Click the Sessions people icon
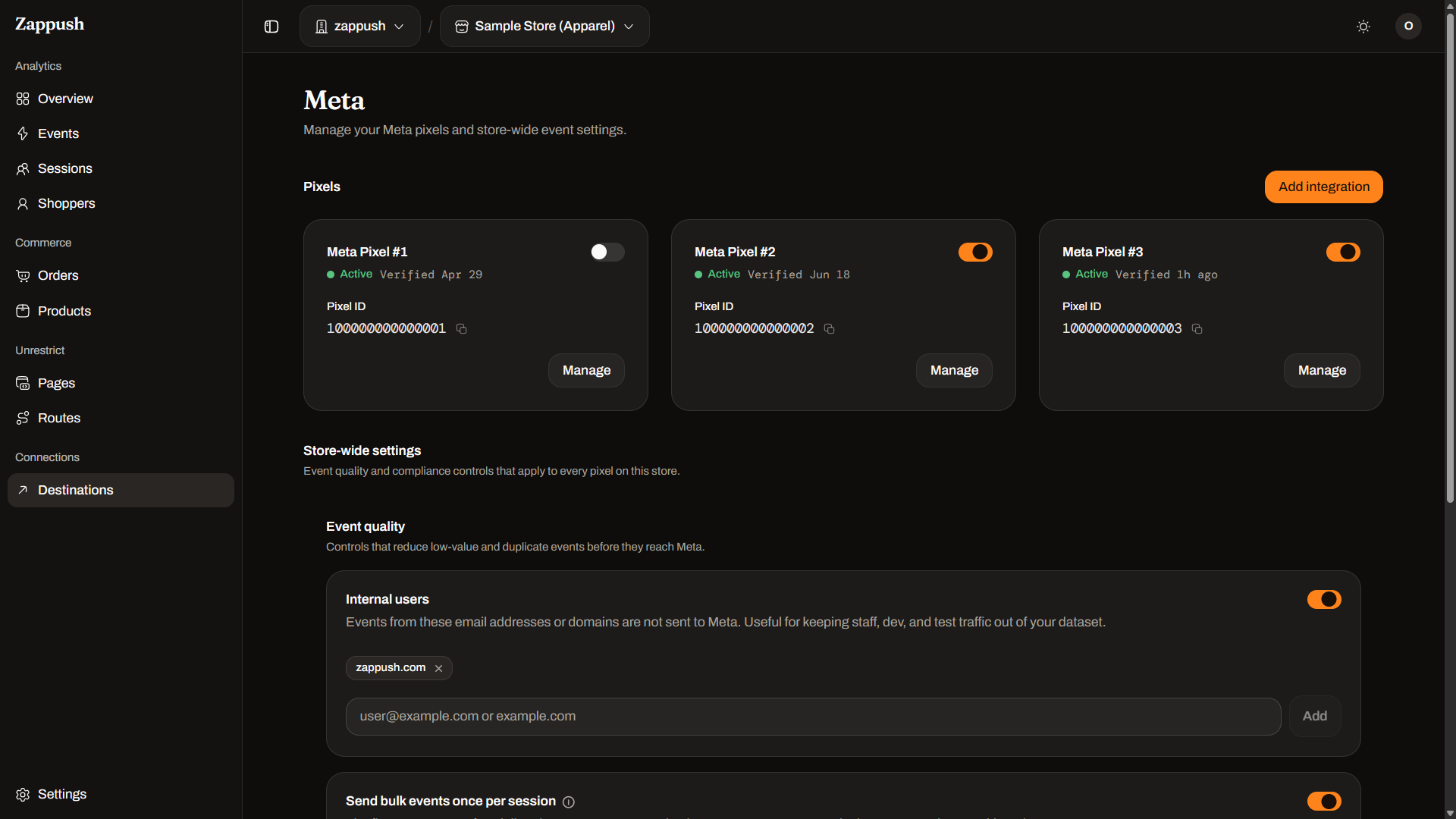This screenshot has width=1456, height=819. pyautogui.click(x=23, y=169)
